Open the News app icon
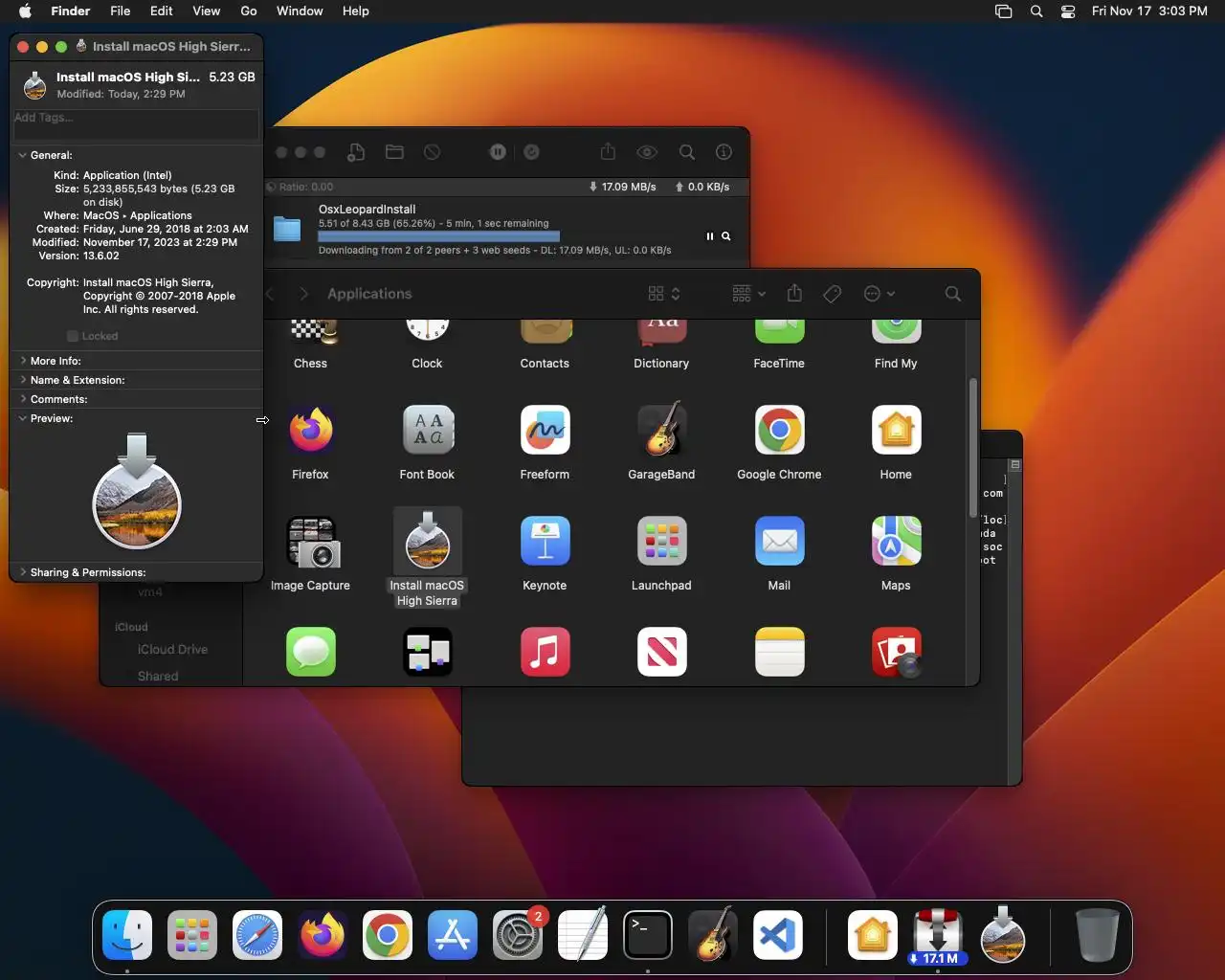The image size is (1225, 980). tap(662, 653)
